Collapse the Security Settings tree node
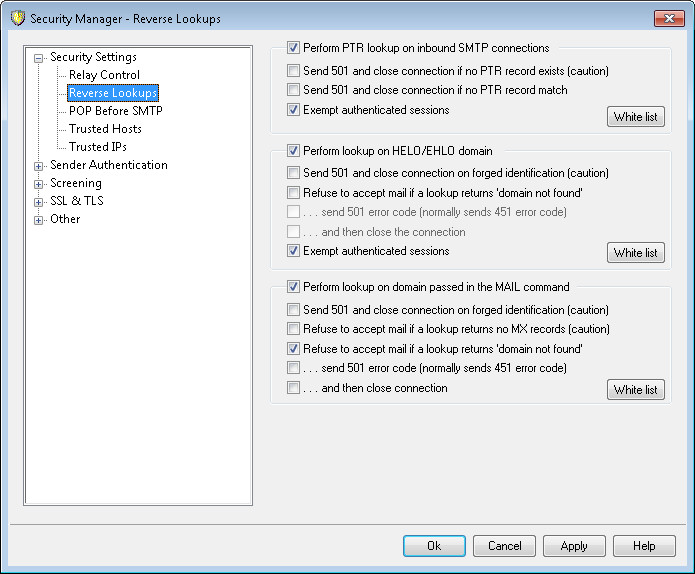 point(39,58)
